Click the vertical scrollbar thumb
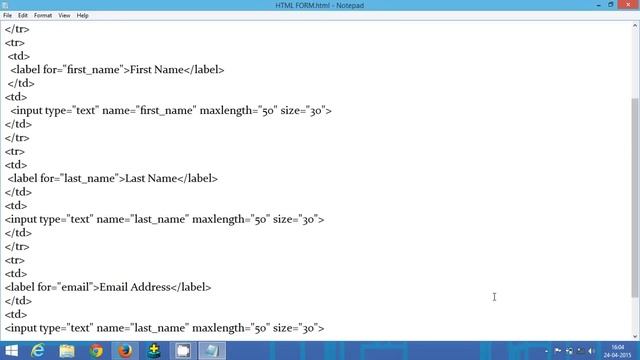 pyautogui.click(x=635, y=197)
